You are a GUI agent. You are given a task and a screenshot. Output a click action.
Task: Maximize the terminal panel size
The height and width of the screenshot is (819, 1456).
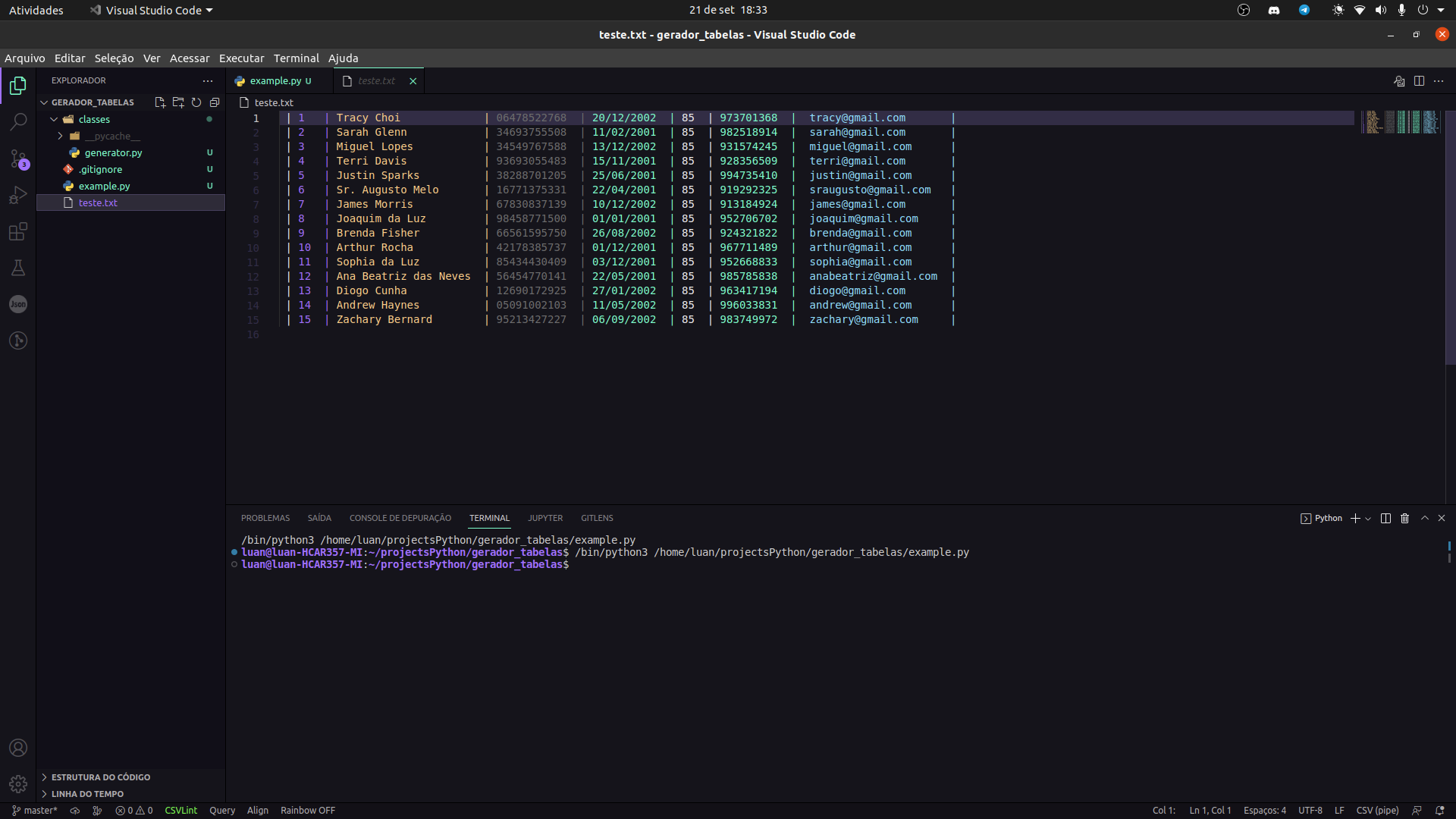[x=1425, y=518]
